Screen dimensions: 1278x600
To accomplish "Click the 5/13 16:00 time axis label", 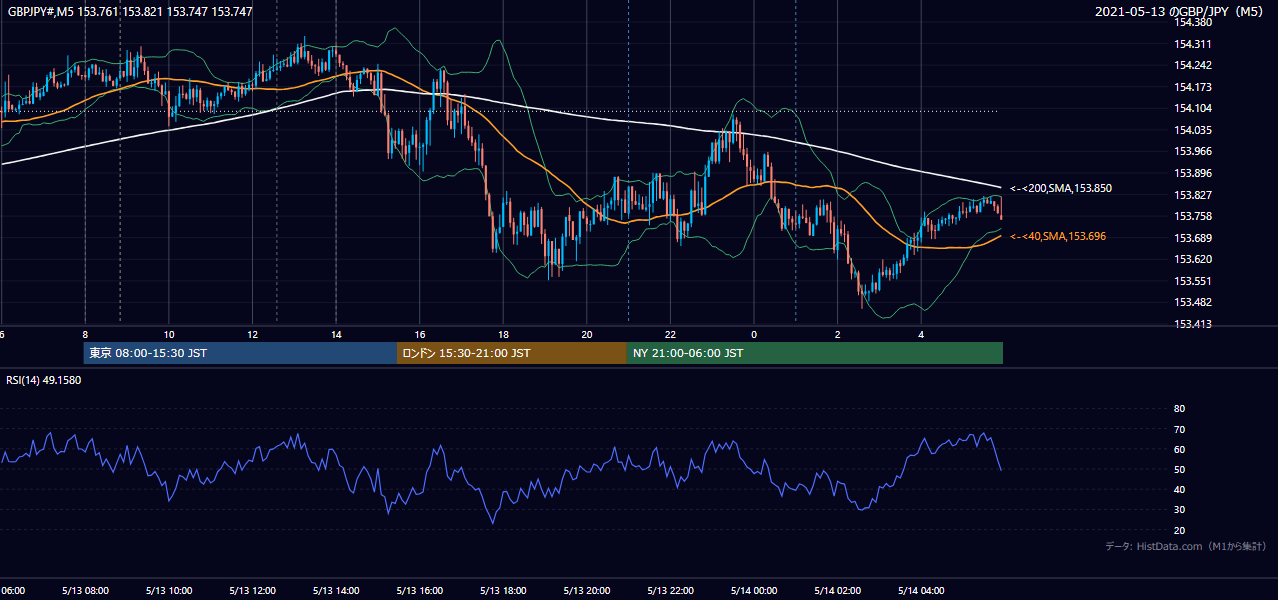I will (419, 590).
